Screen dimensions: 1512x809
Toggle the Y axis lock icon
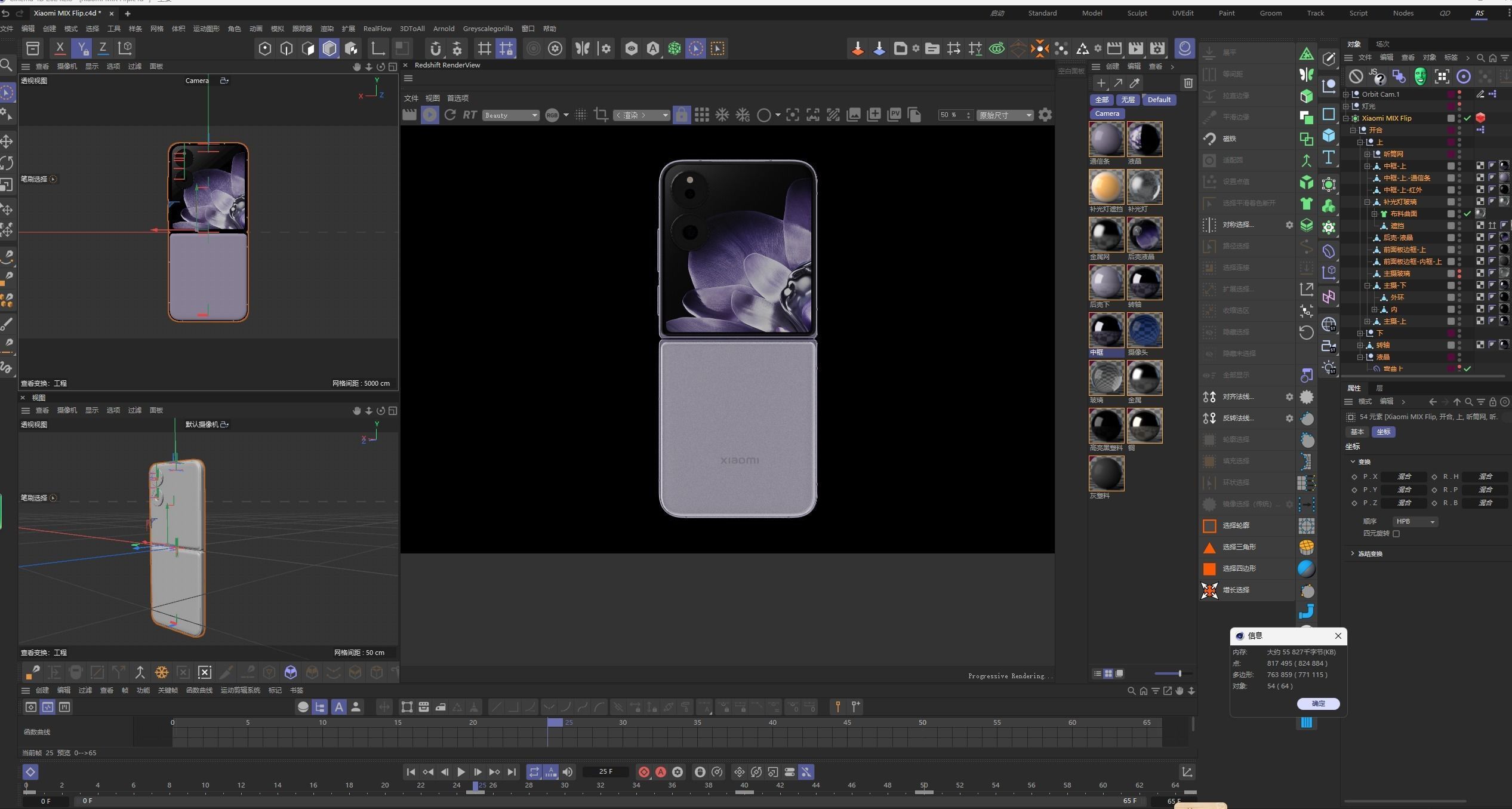(x=81, y=48)
